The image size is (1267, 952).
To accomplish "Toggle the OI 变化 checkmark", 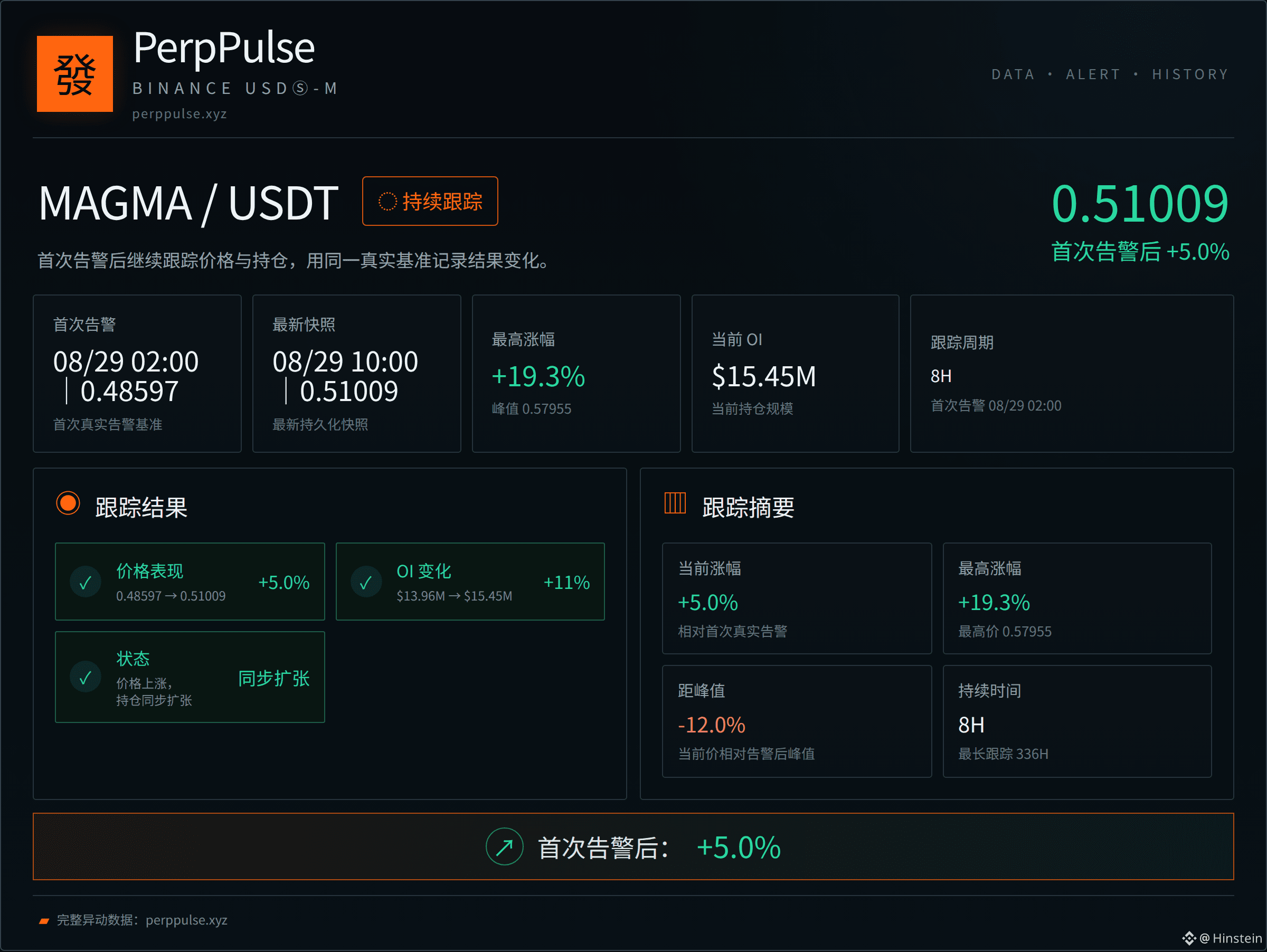I will pyautogui.click(x=366, y=582).
